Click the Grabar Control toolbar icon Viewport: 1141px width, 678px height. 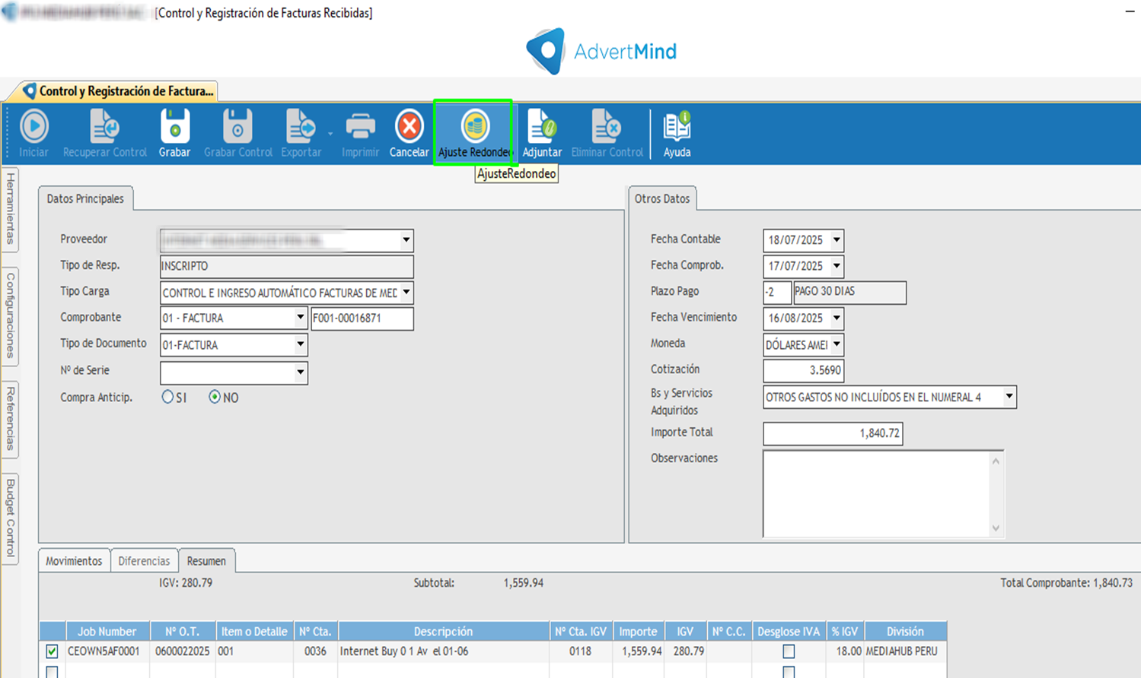pos(237,127)
